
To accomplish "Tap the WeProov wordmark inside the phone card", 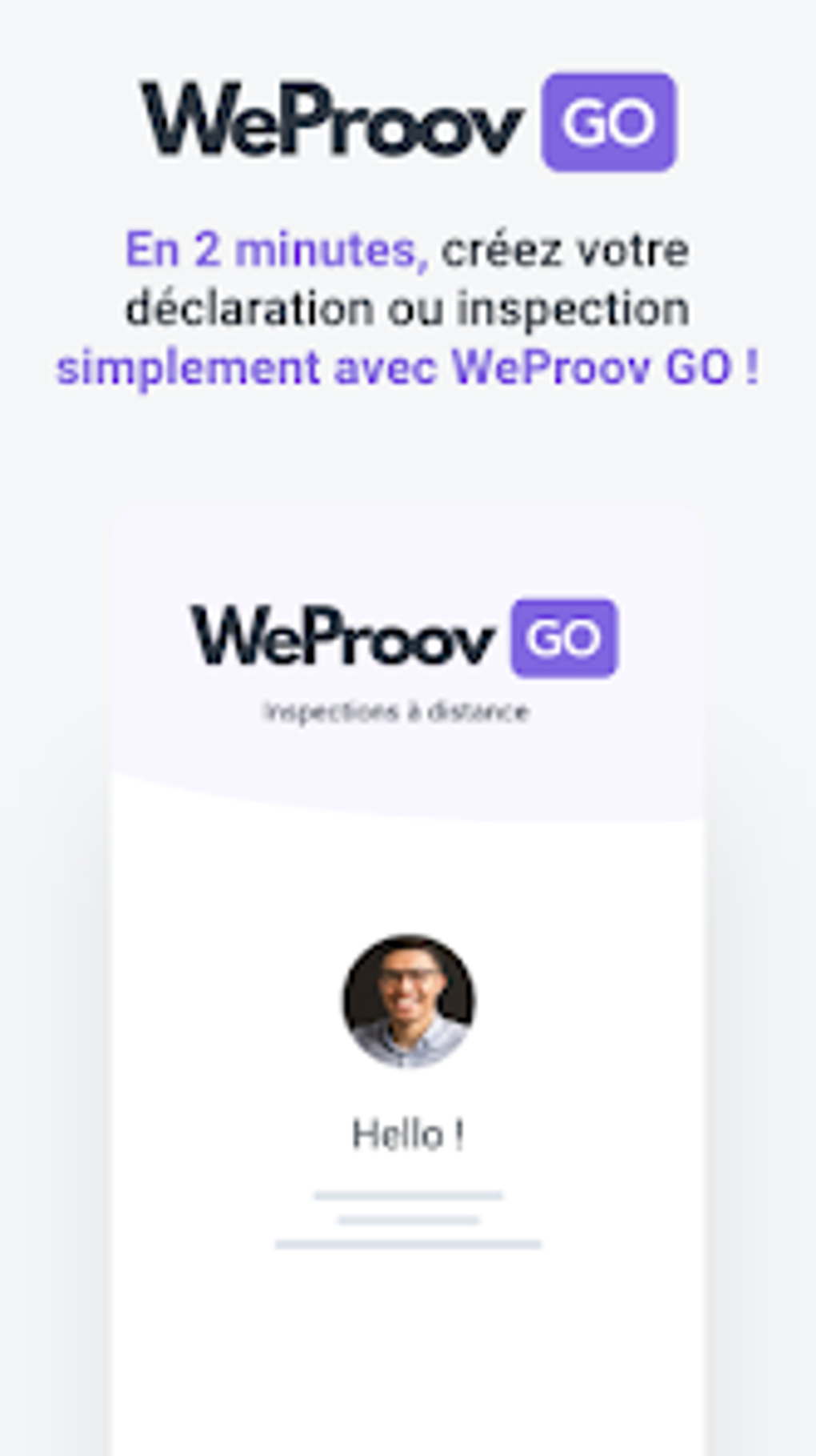I will tap(342, 636).
